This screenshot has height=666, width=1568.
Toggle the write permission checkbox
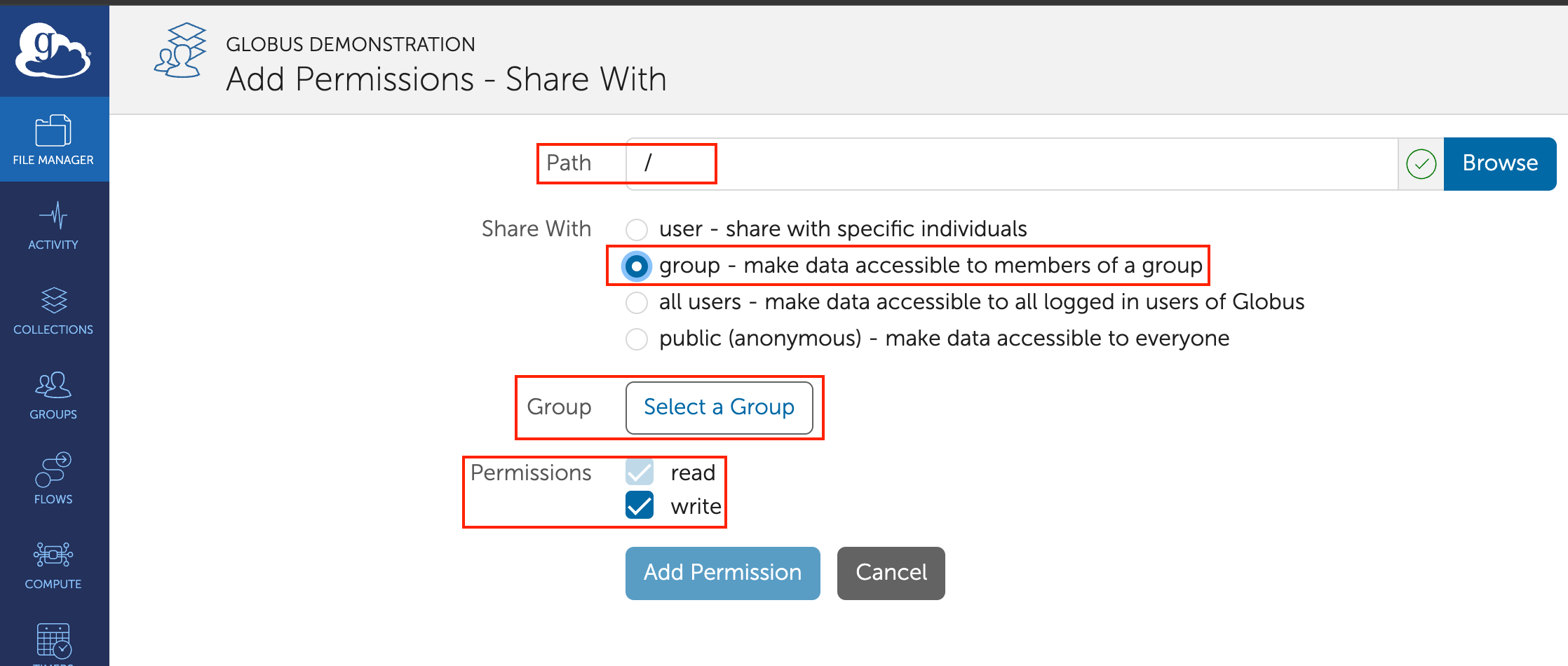point(640,505)
